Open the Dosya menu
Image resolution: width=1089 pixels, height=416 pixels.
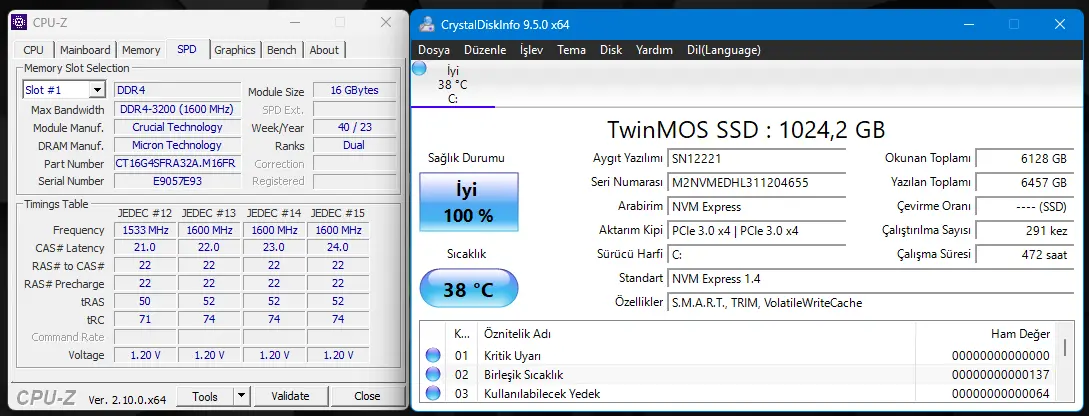pos(434,50)
